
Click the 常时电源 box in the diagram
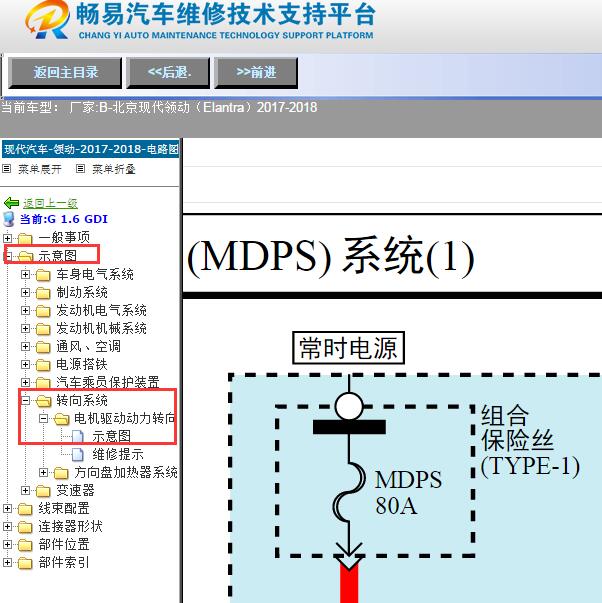pos(349,348)
